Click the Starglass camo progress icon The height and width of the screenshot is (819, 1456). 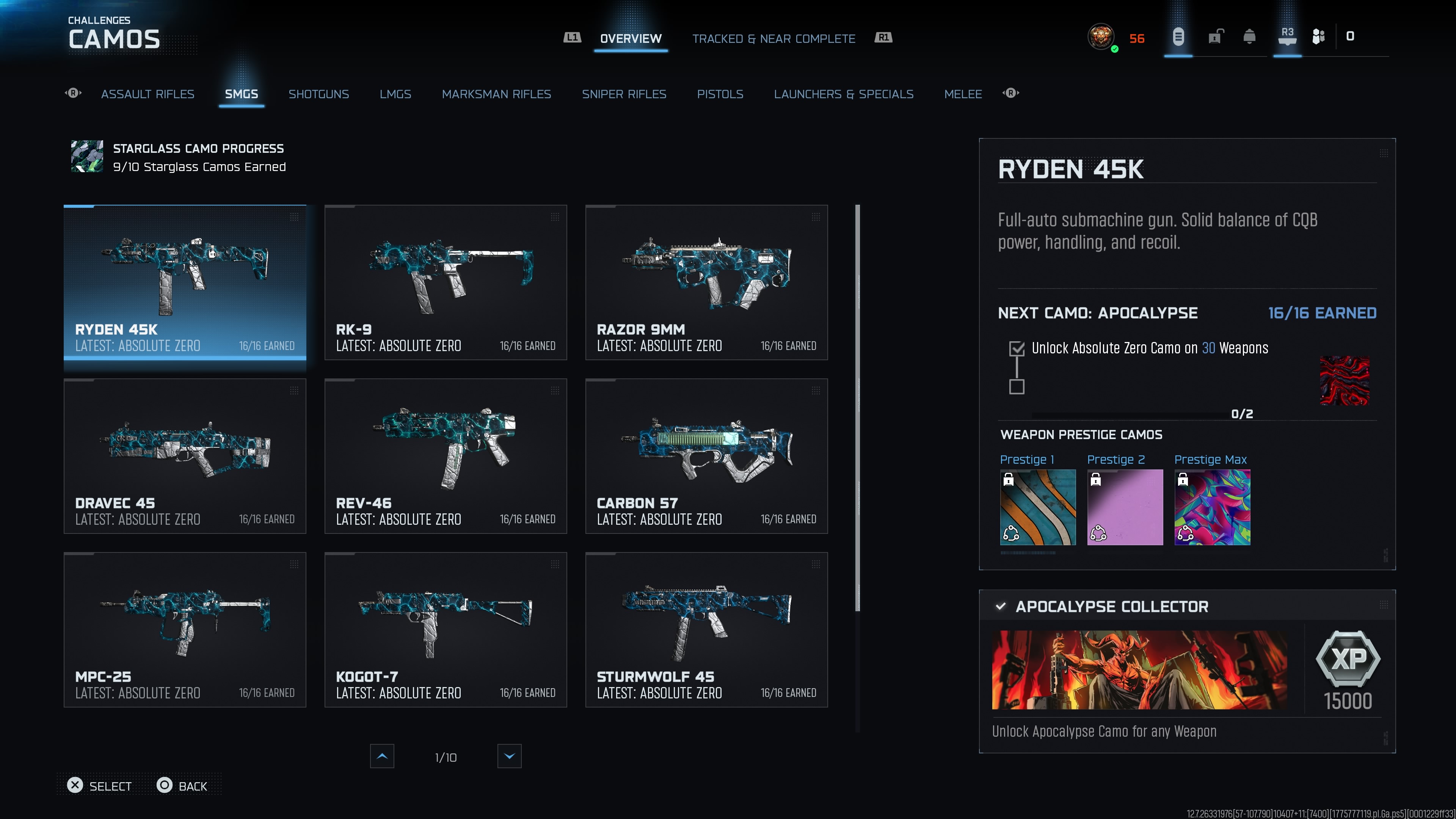(87, 157)
